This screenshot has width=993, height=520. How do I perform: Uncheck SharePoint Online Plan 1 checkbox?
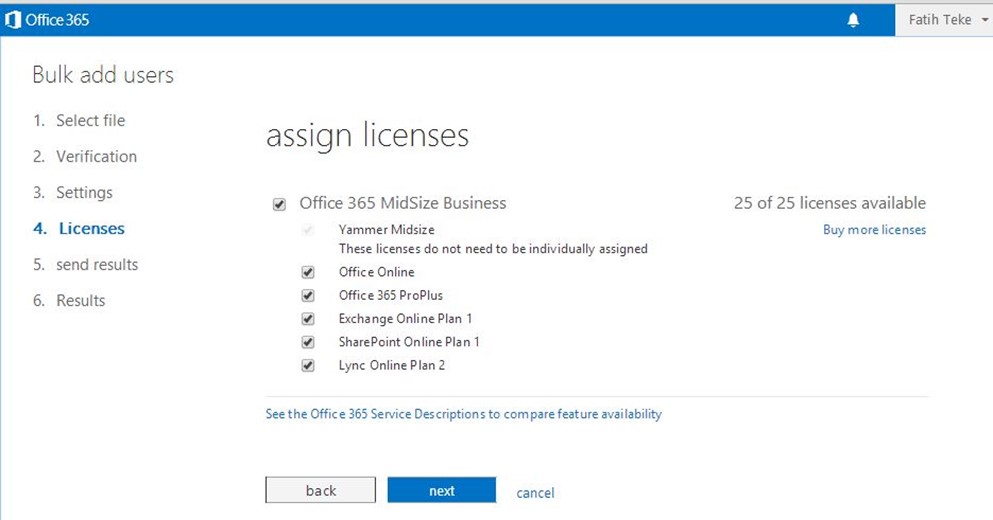[308, 342]
